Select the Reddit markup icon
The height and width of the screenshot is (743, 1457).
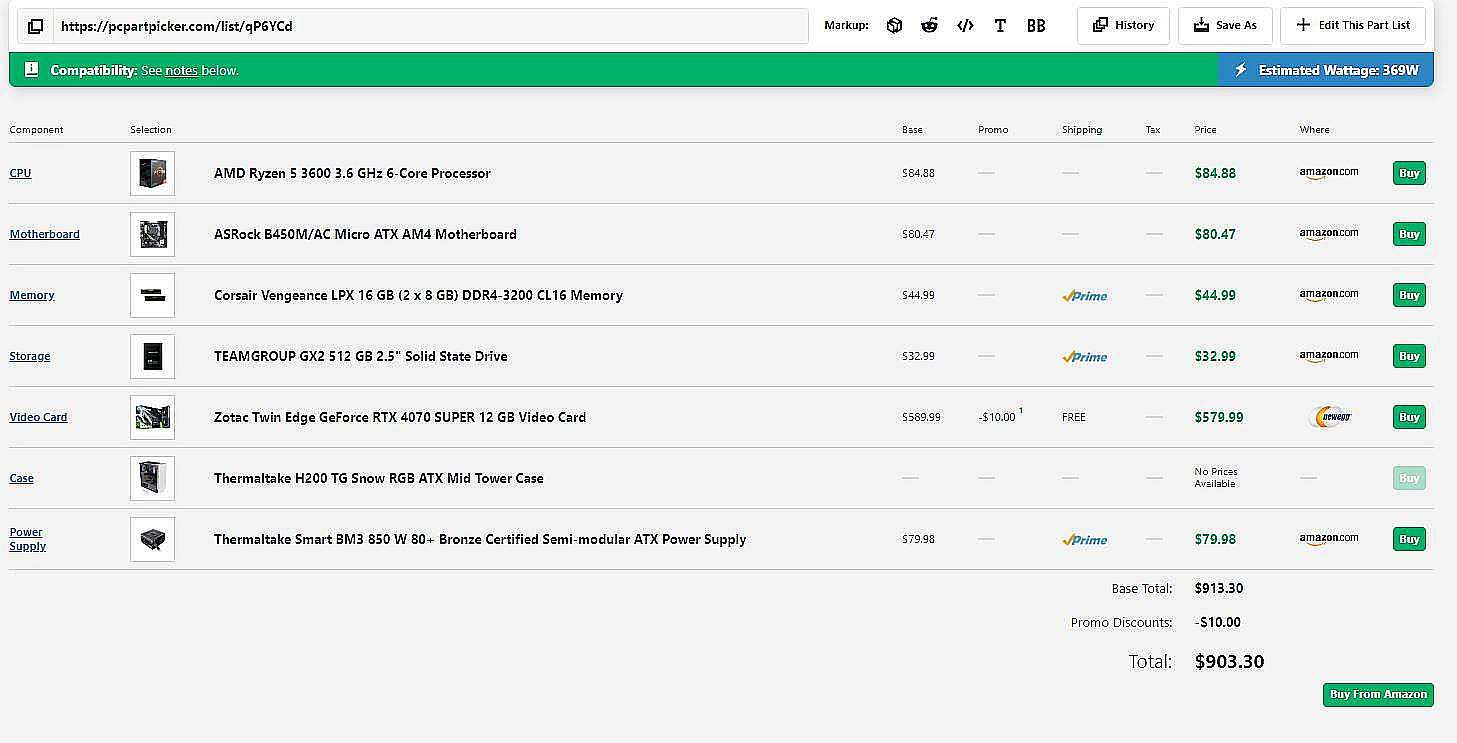(930, 26)
